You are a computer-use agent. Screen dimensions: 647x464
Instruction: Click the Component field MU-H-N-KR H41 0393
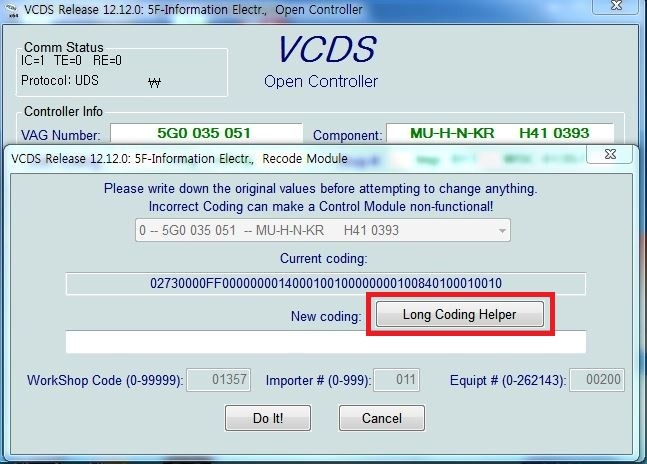(x=500, y=133)
